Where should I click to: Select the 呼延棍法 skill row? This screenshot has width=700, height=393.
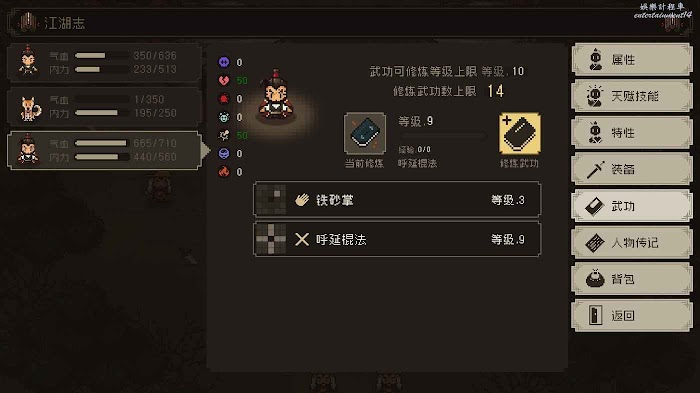397,239
